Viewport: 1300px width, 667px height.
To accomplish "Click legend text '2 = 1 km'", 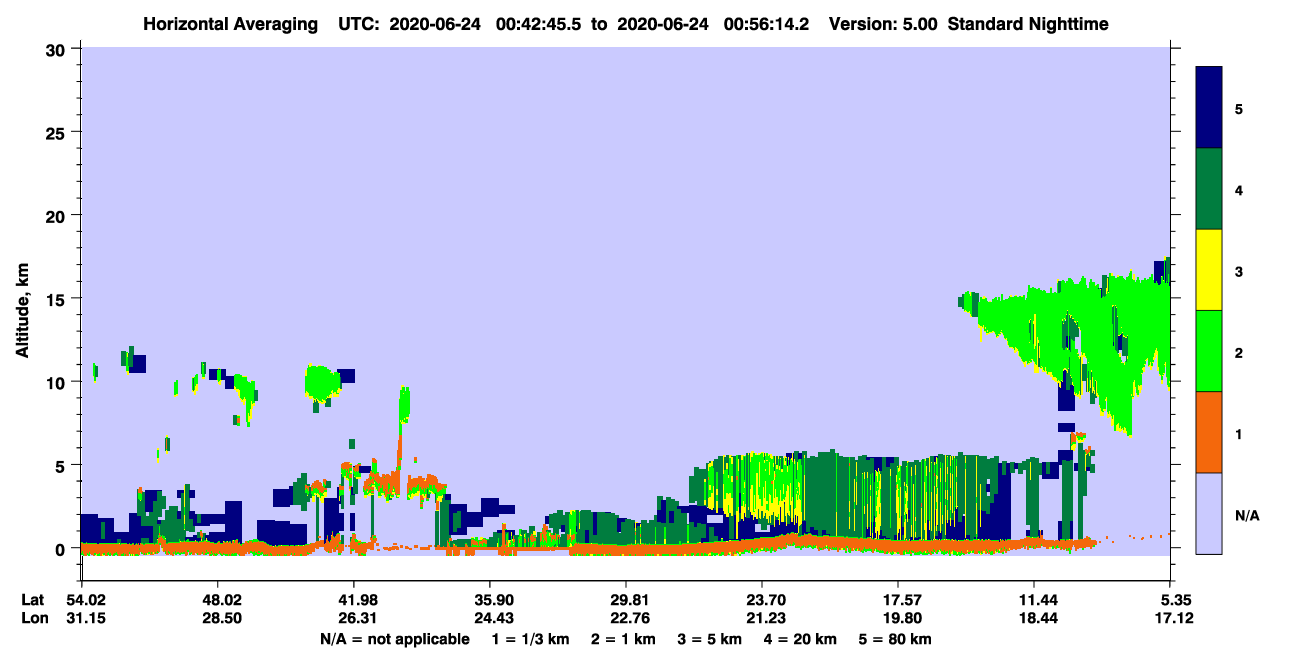I will [626, 639].
